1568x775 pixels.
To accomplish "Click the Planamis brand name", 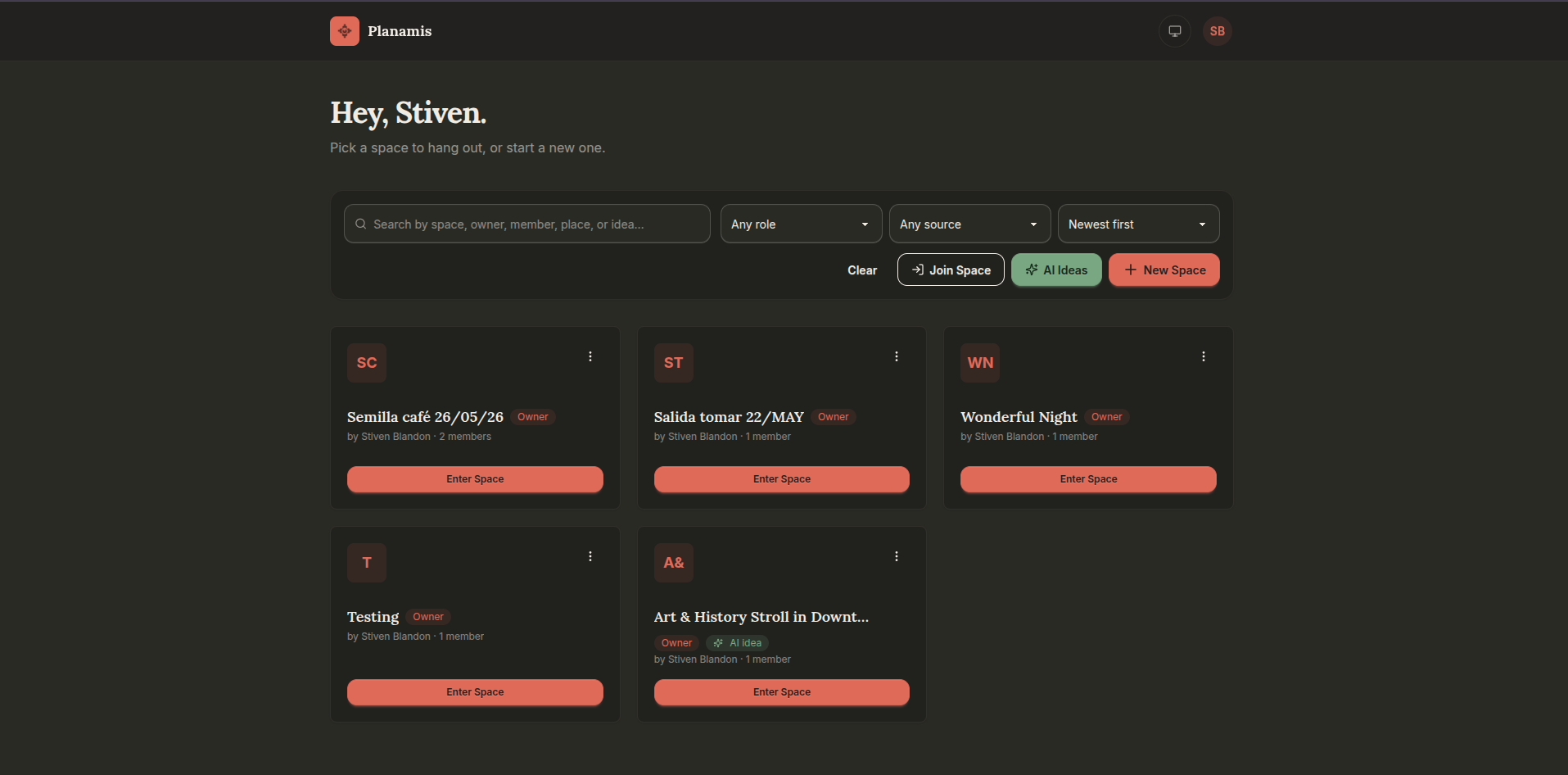I will coord(400,31).
